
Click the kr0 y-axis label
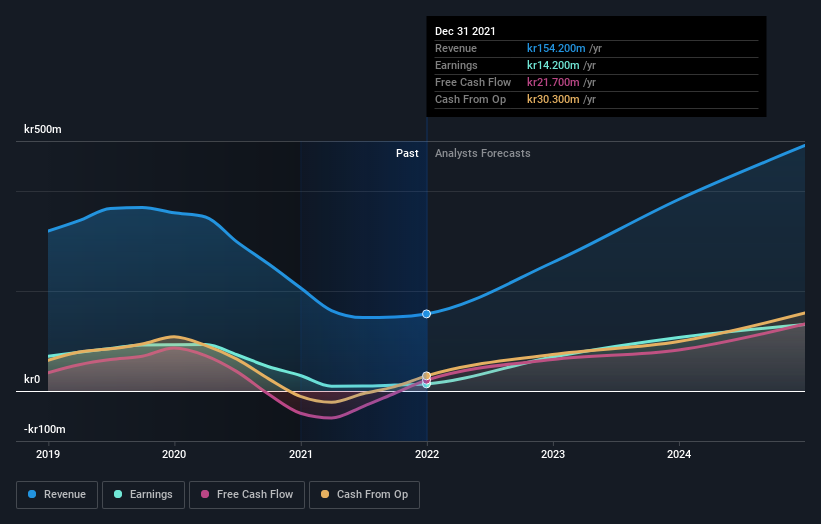pyautogui.click(x=32, y=379)
